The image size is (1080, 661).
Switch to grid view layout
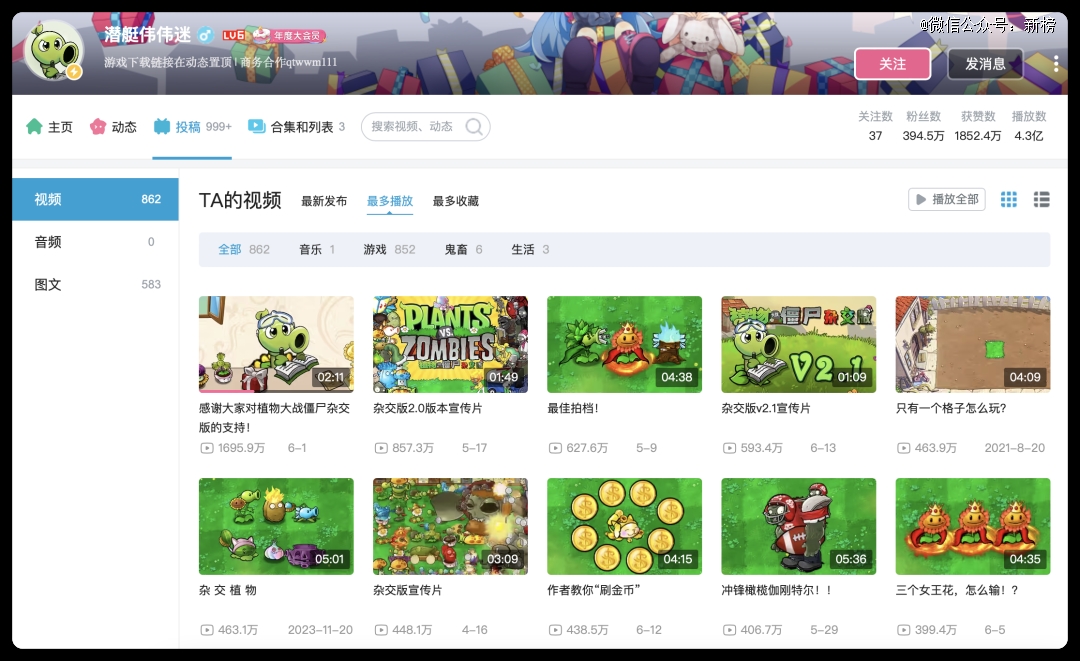coord(1008,200)
